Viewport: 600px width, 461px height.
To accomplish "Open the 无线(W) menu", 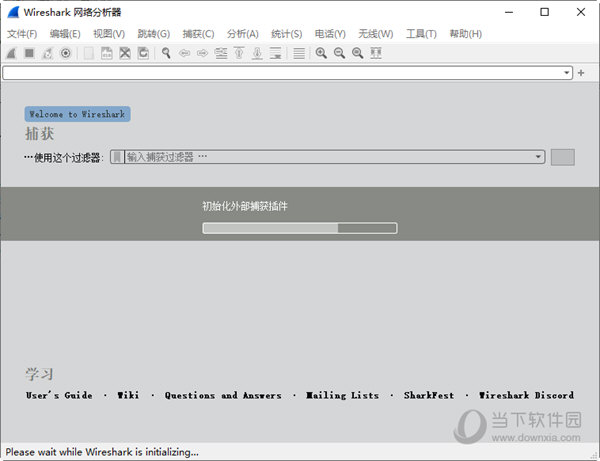I will 375,34.
